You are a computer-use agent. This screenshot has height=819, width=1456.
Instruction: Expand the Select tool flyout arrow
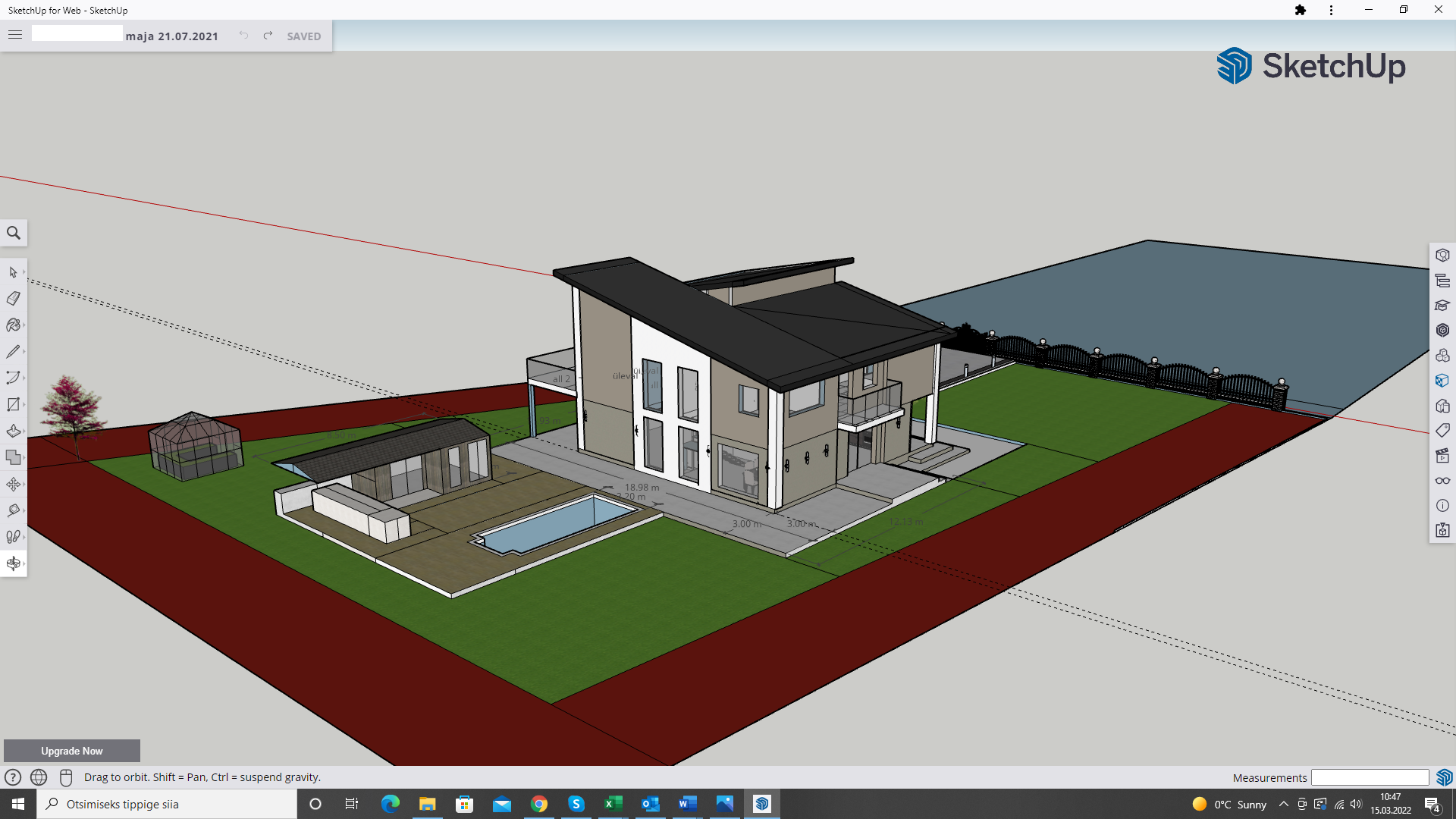[x=24, y=272]
